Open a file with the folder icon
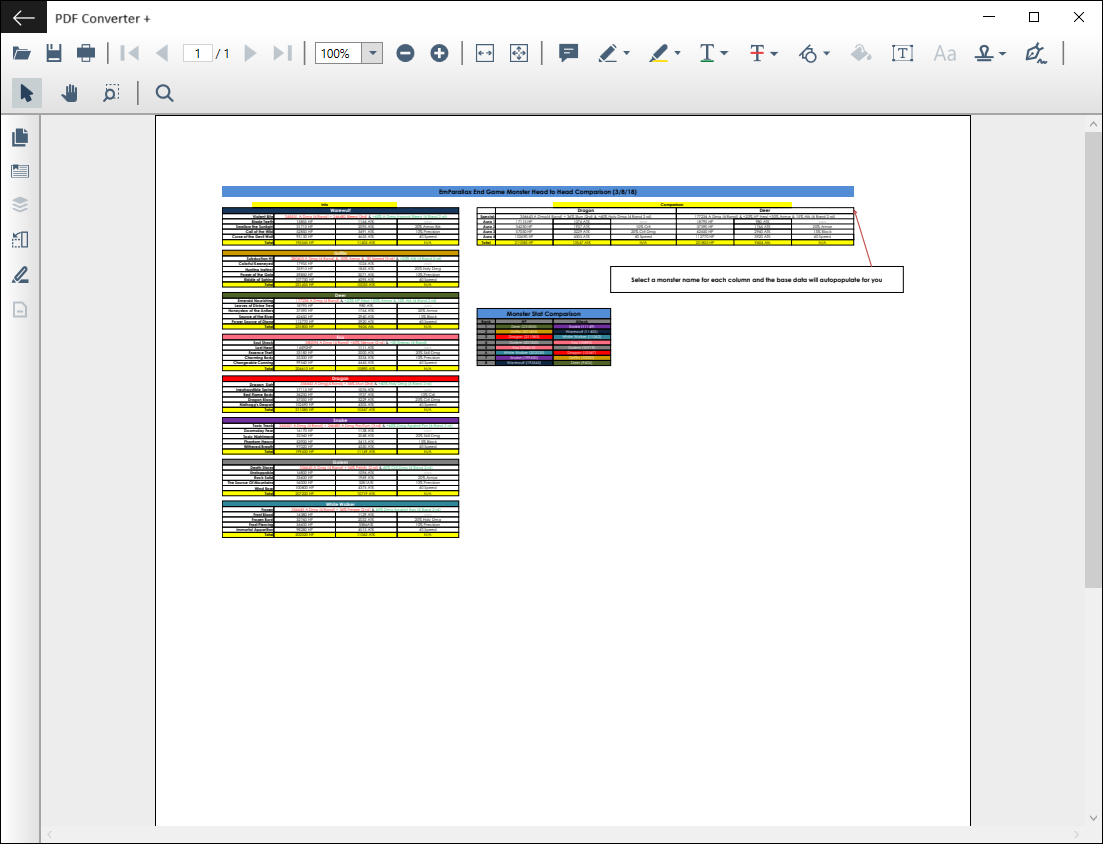The width and height of the screenshot is (1103, 844). pyautogui.click(x=21, y=53)
